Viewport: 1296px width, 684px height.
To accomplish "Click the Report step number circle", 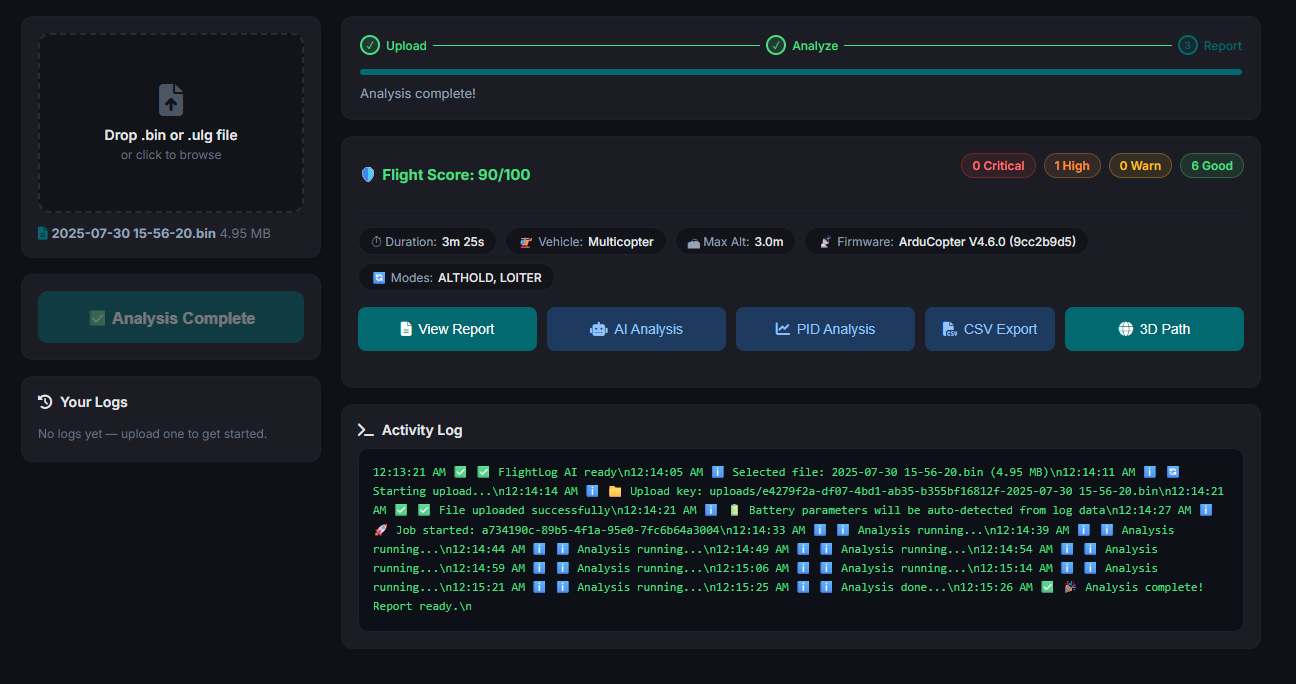I will pos(1188,45).
